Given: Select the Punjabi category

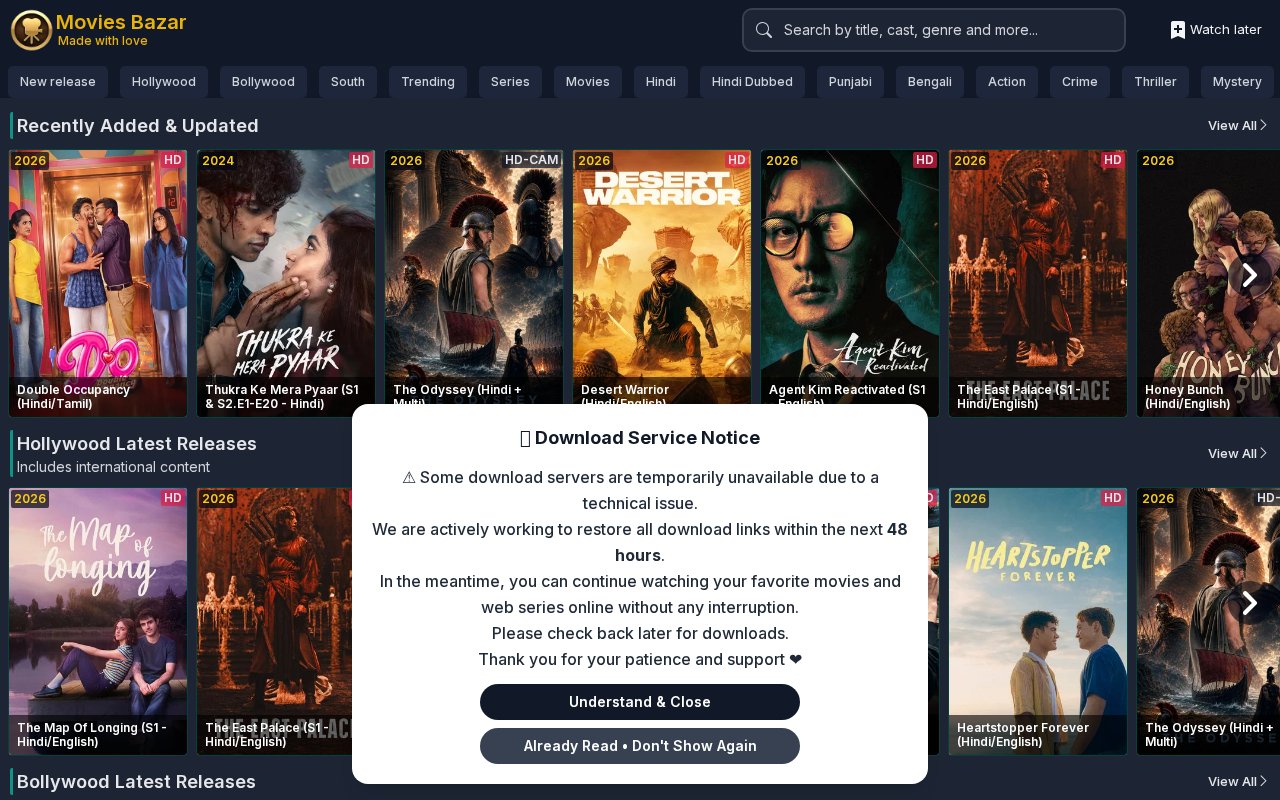Looking at the screenshot, I should tap(850, 82).
